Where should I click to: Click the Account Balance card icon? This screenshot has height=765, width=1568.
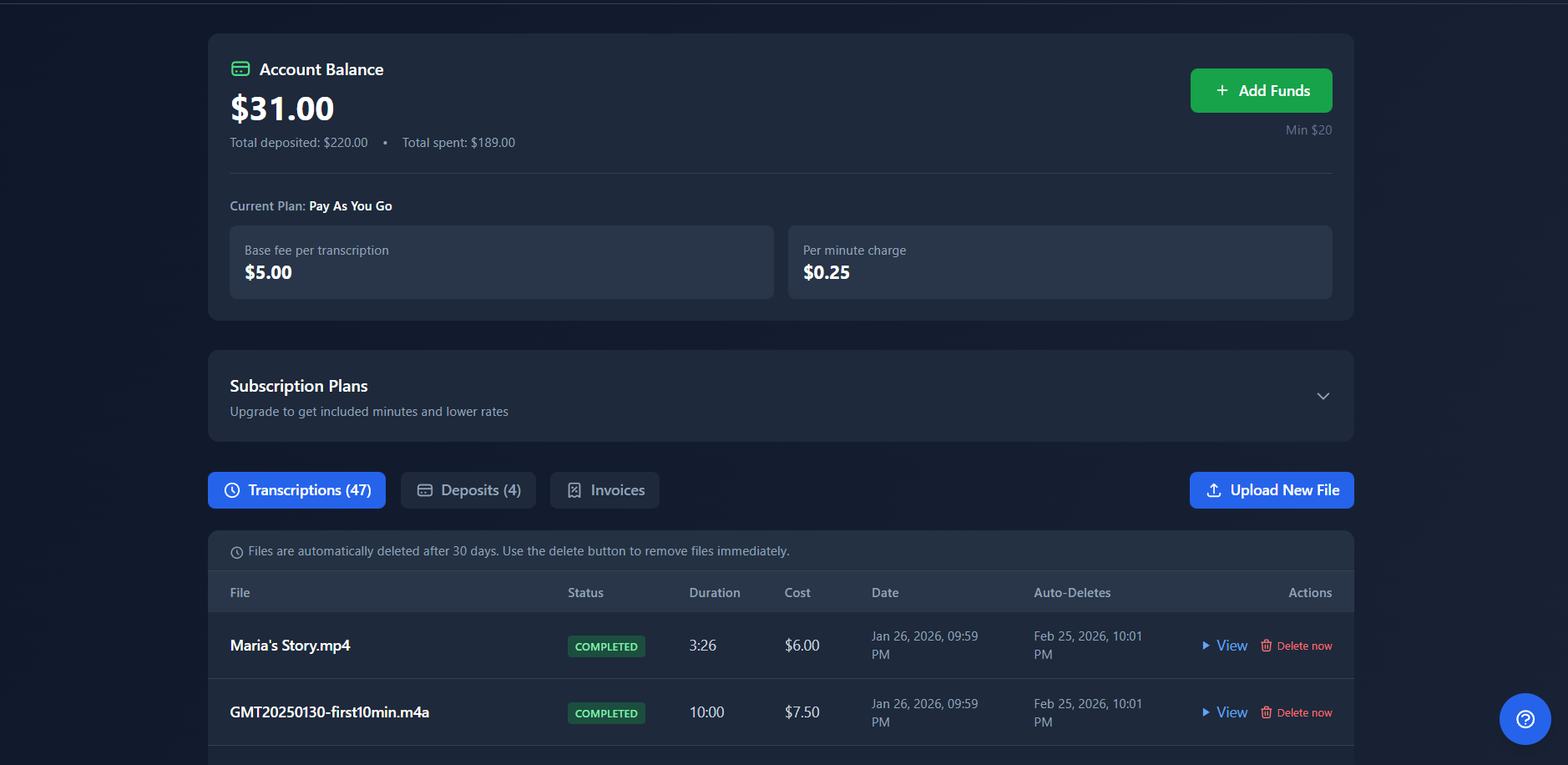240,69
